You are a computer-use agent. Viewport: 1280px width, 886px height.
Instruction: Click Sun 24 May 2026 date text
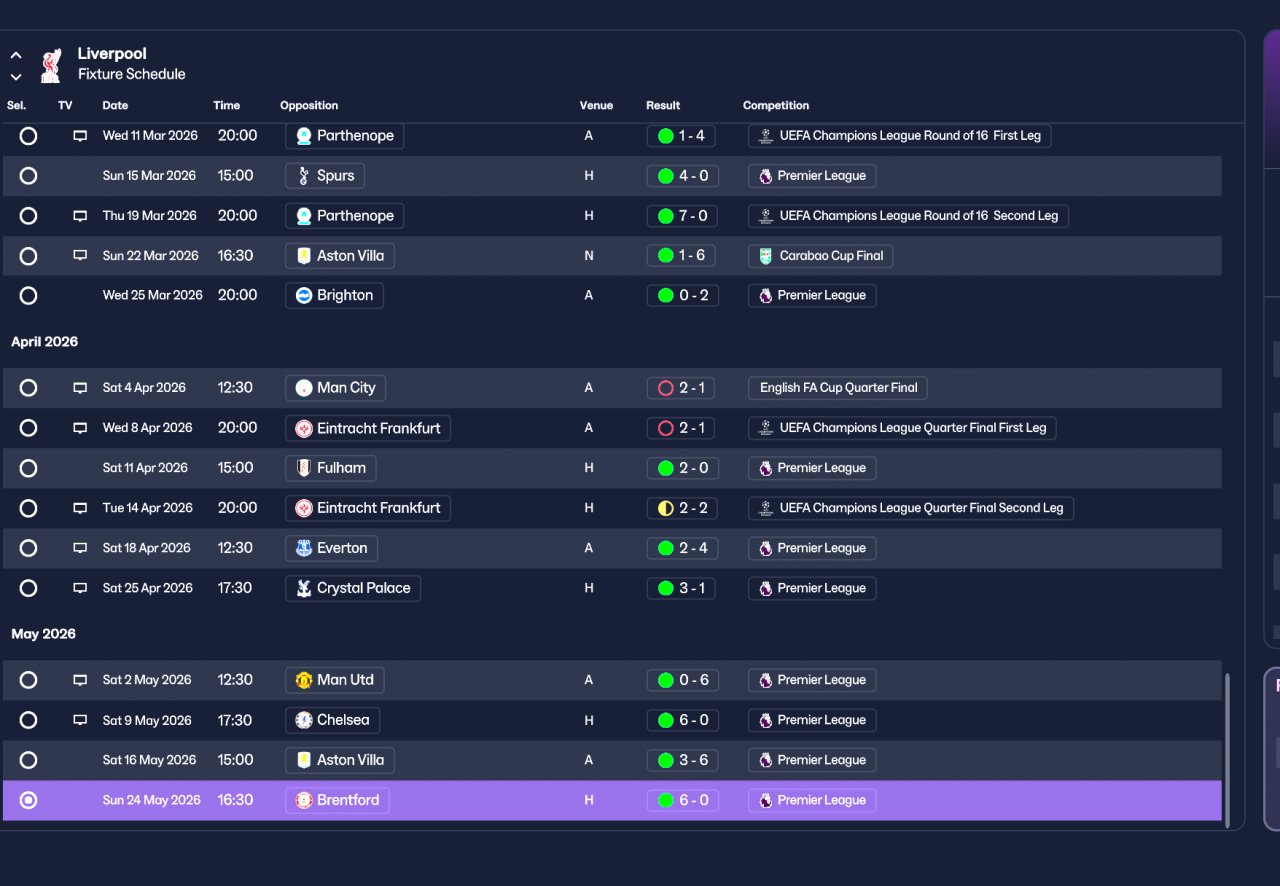151,800
